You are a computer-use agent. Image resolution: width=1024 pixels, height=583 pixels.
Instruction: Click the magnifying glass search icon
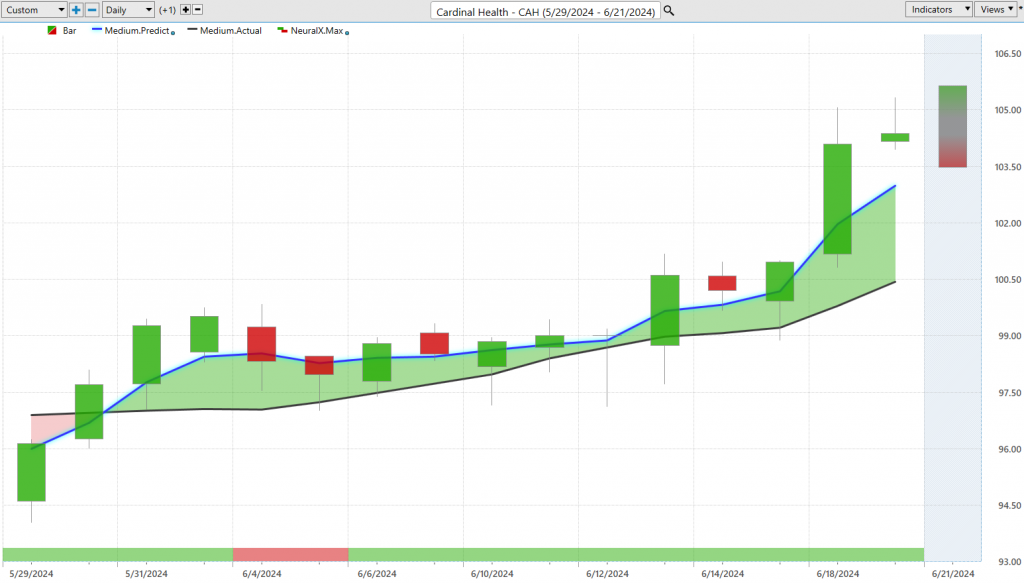tap(669, 10)
